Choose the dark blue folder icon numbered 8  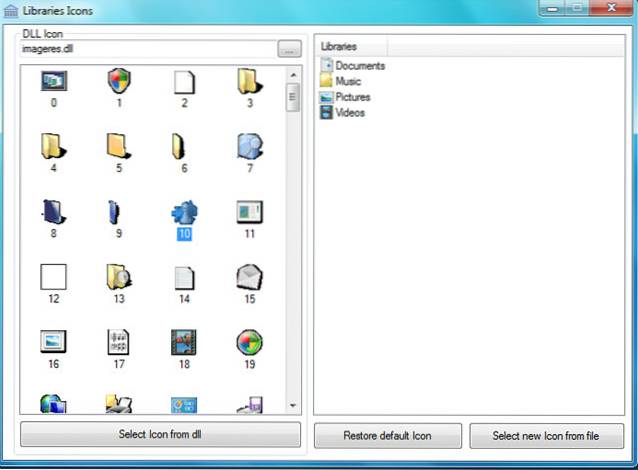point(54,212)
